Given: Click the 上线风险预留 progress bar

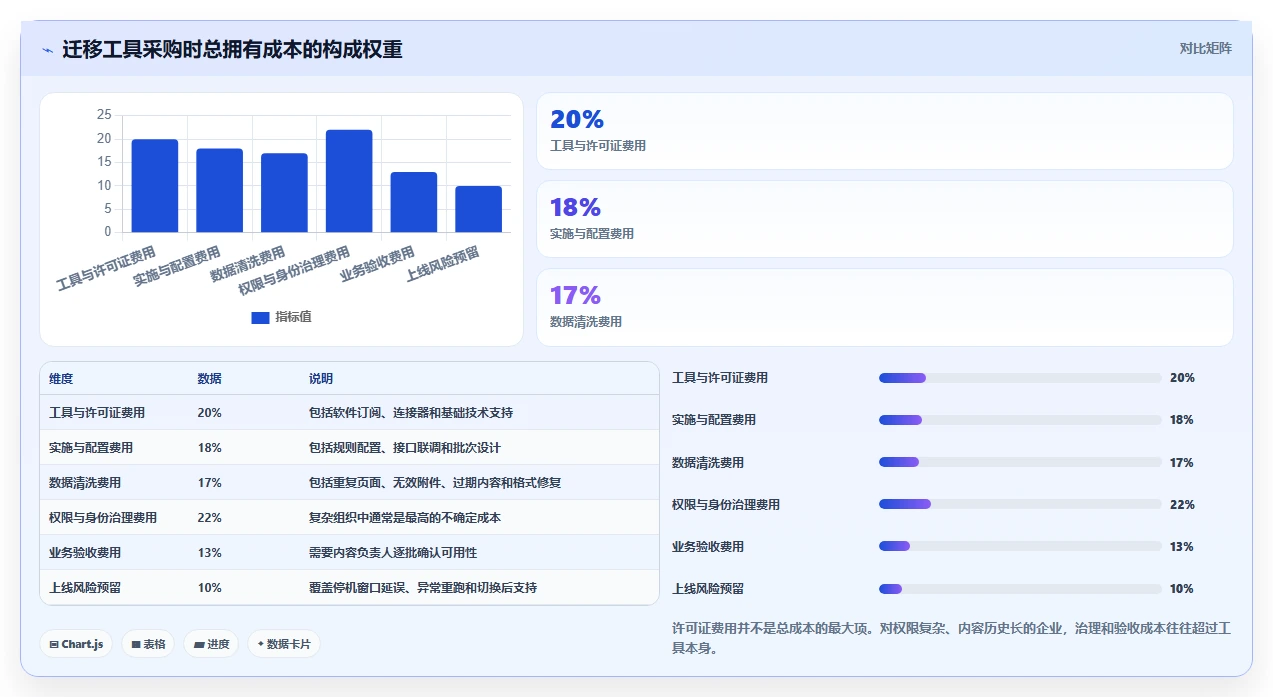Looking at the screenshot, I should pos(1020,588).
